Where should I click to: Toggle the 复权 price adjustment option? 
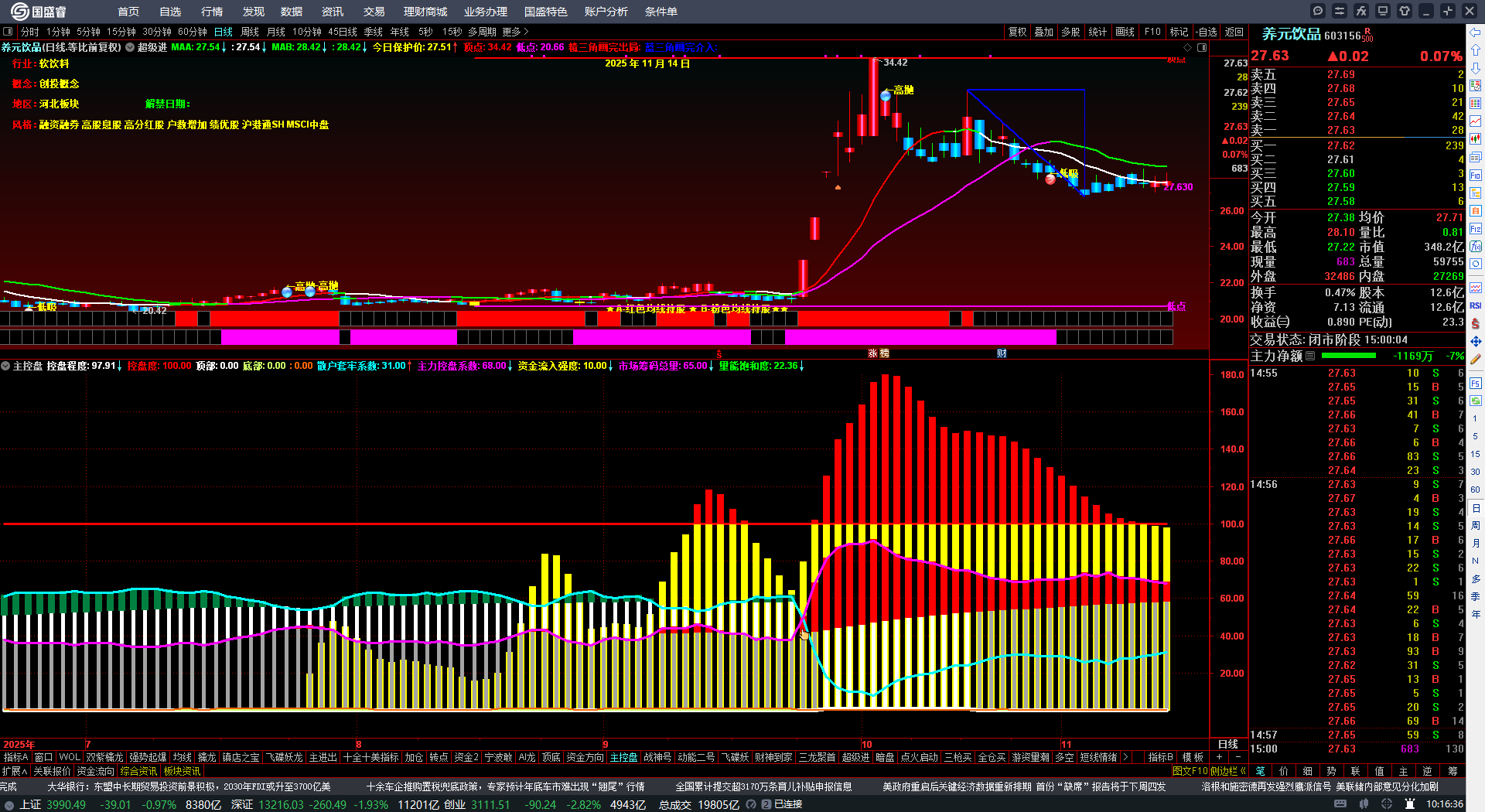(1017, 32)
